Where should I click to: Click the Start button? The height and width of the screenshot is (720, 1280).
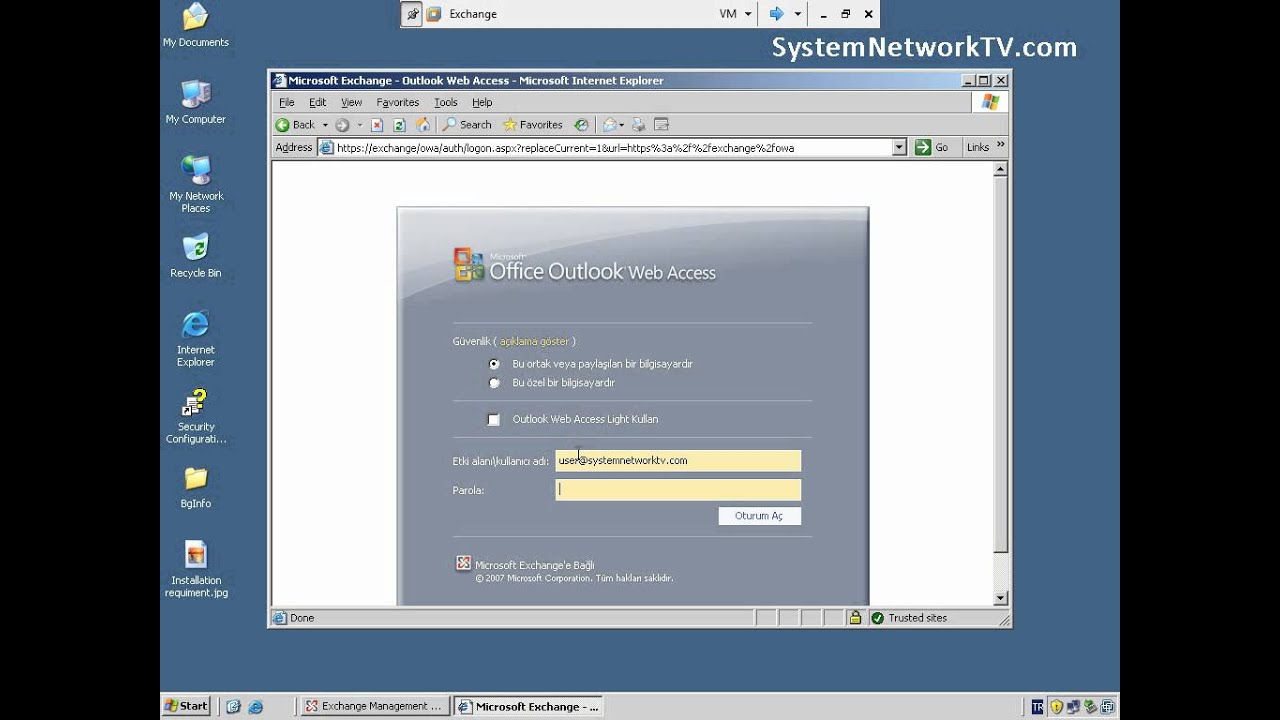186,706
